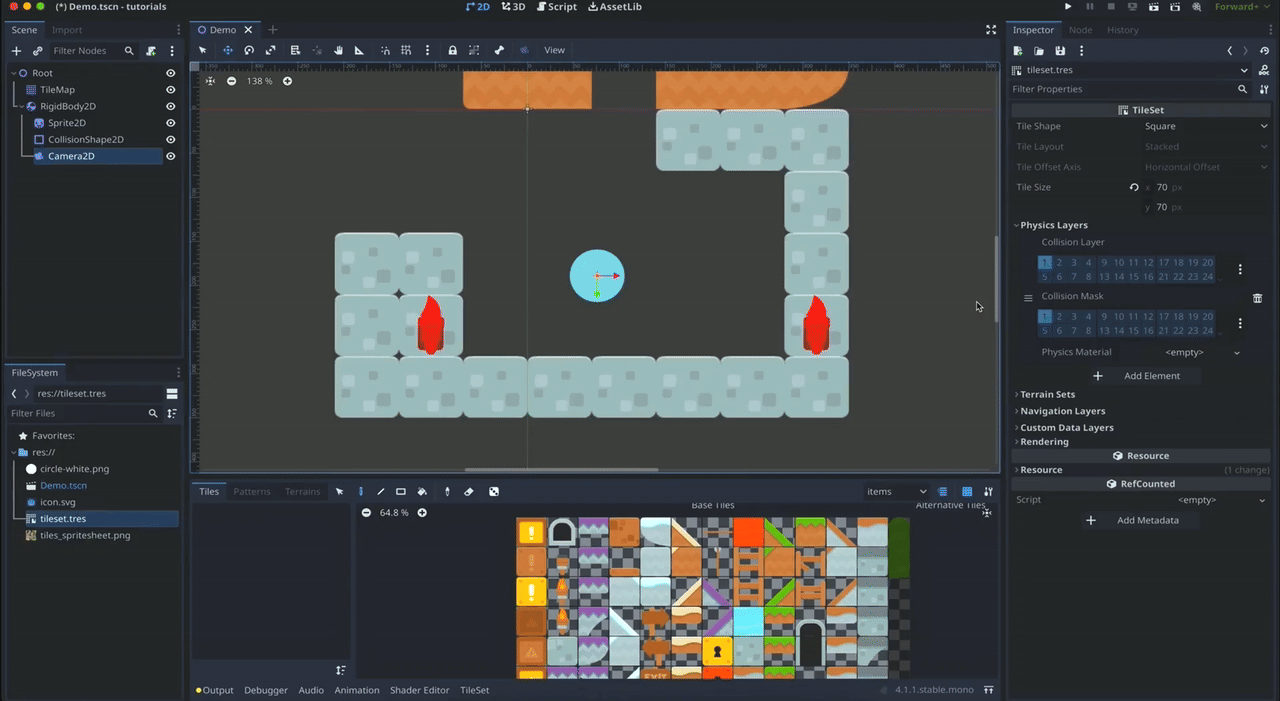Instantiate a child scene with the link icon
Viewport: 1280px width, 701px height.
coord(37,51)
